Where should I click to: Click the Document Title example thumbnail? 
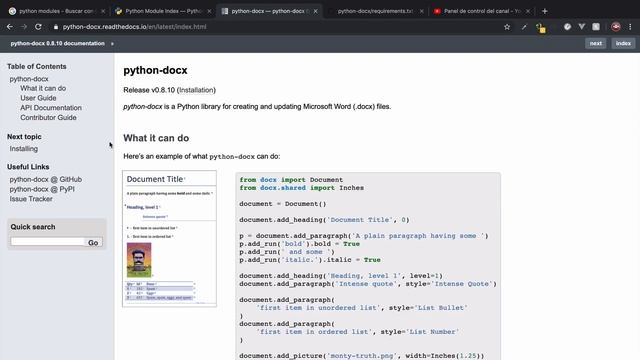169,239
